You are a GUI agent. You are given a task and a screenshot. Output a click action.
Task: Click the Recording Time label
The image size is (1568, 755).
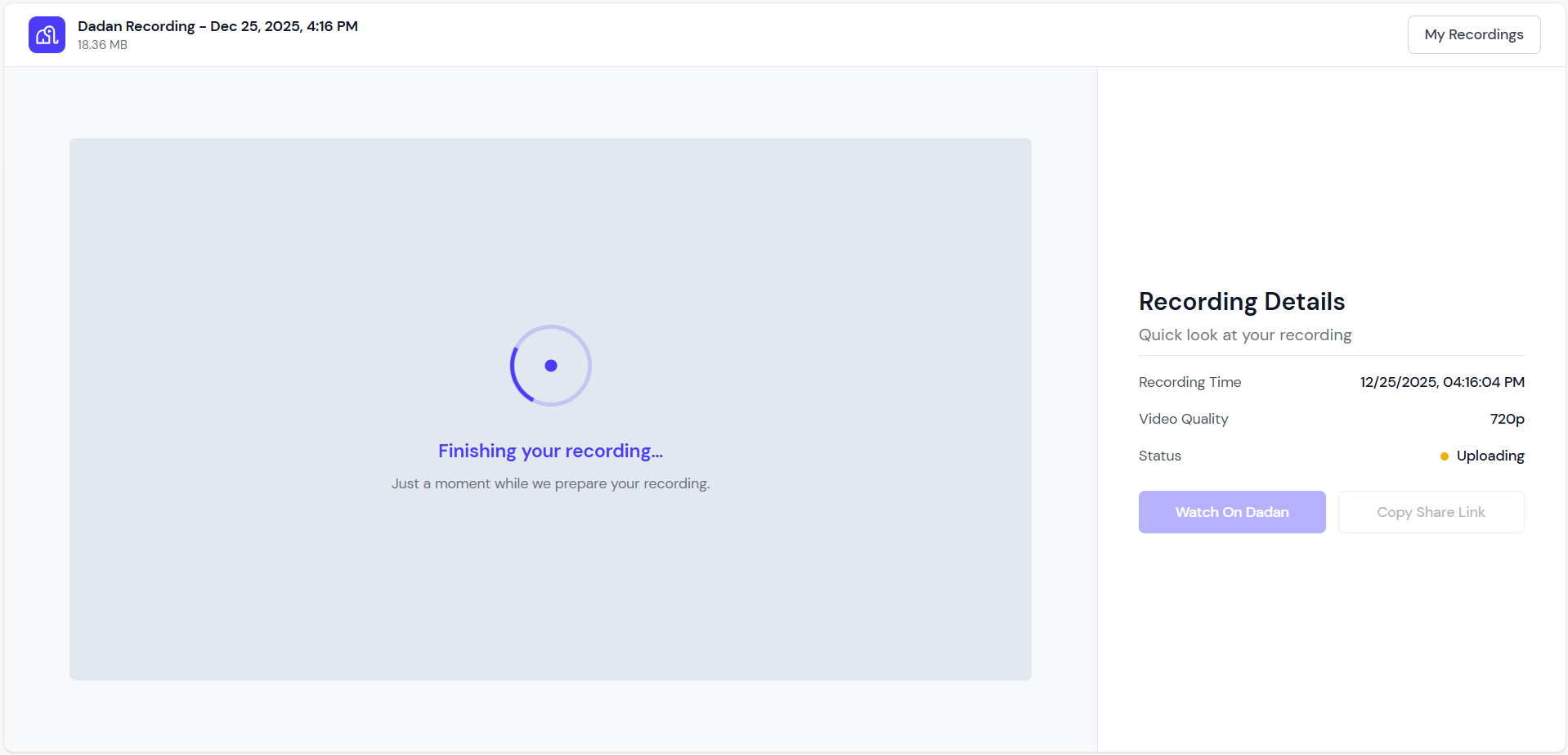1189,382
